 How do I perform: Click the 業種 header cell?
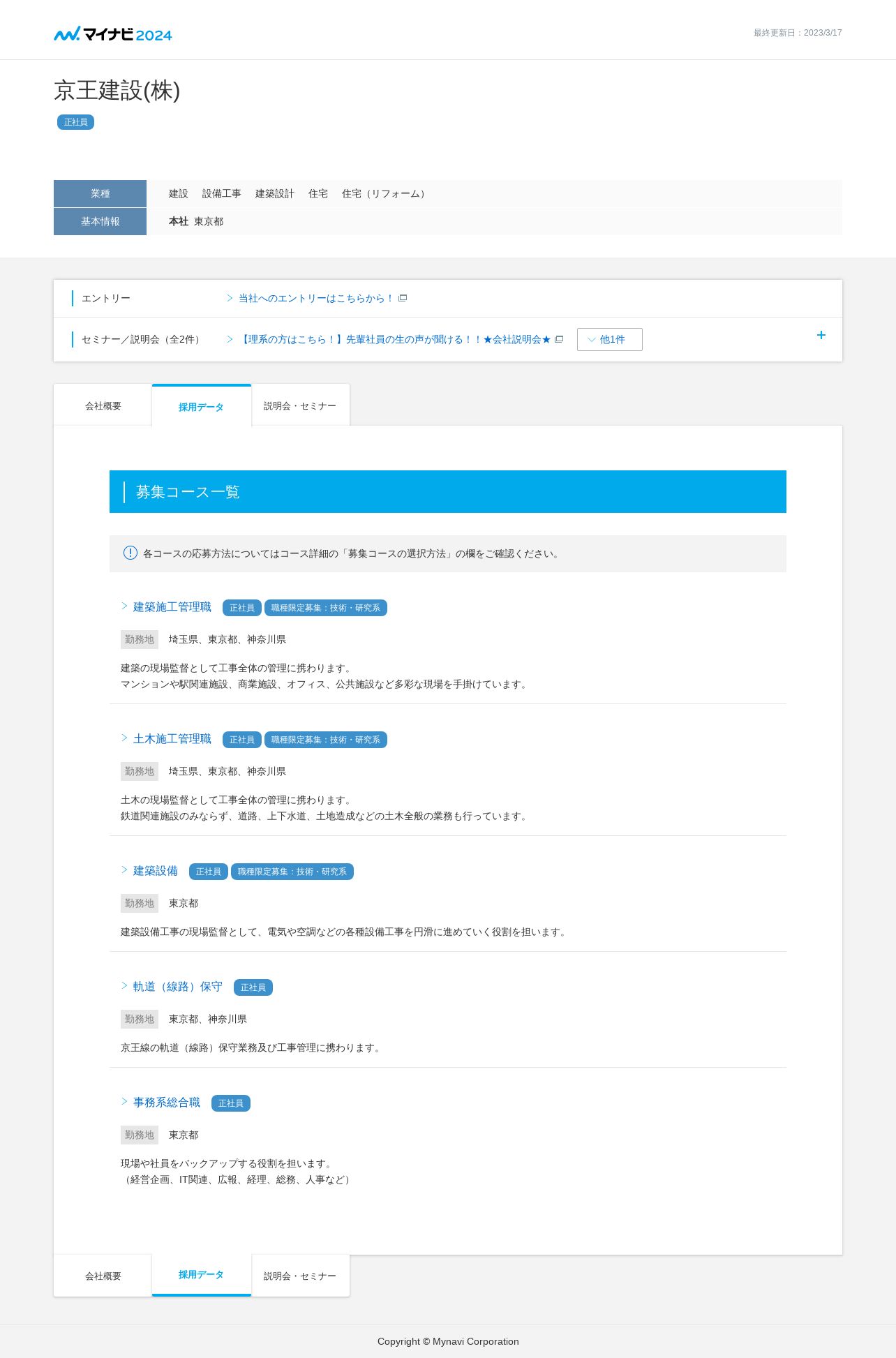tap(100, 193)
